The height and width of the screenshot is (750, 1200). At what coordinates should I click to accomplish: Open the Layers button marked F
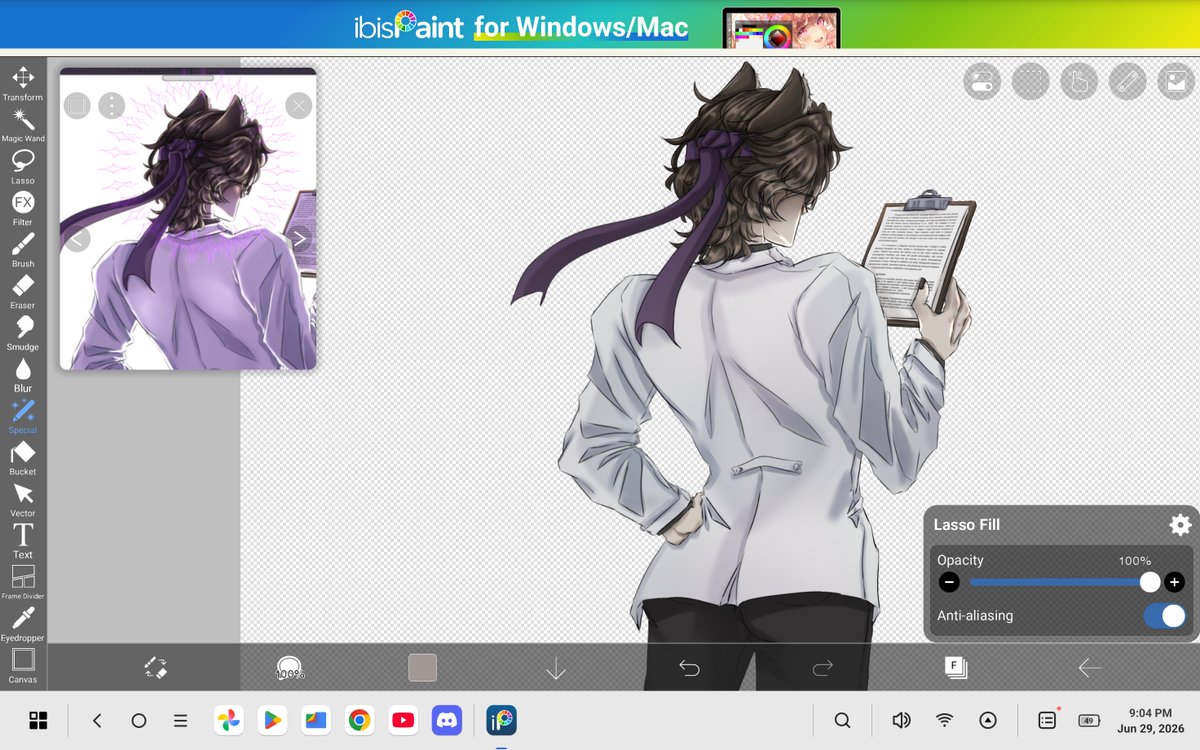pyautogui.click(x=955, y=667)
